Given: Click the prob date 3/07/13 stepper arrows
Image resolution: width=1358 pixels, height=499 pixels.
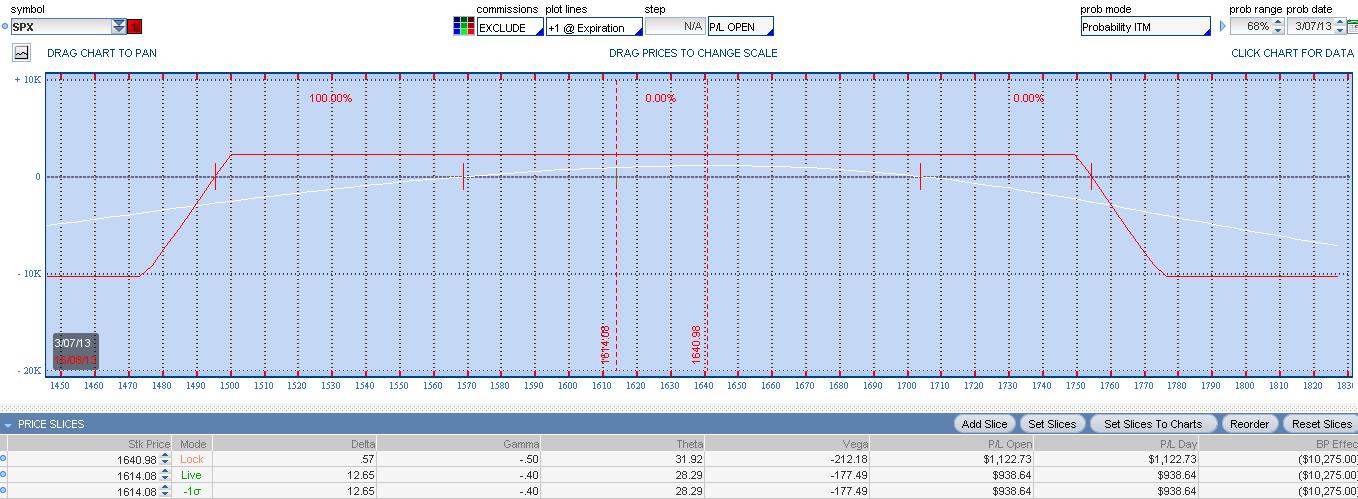Looking at the screenshot, I should [x=1340, y=27].
